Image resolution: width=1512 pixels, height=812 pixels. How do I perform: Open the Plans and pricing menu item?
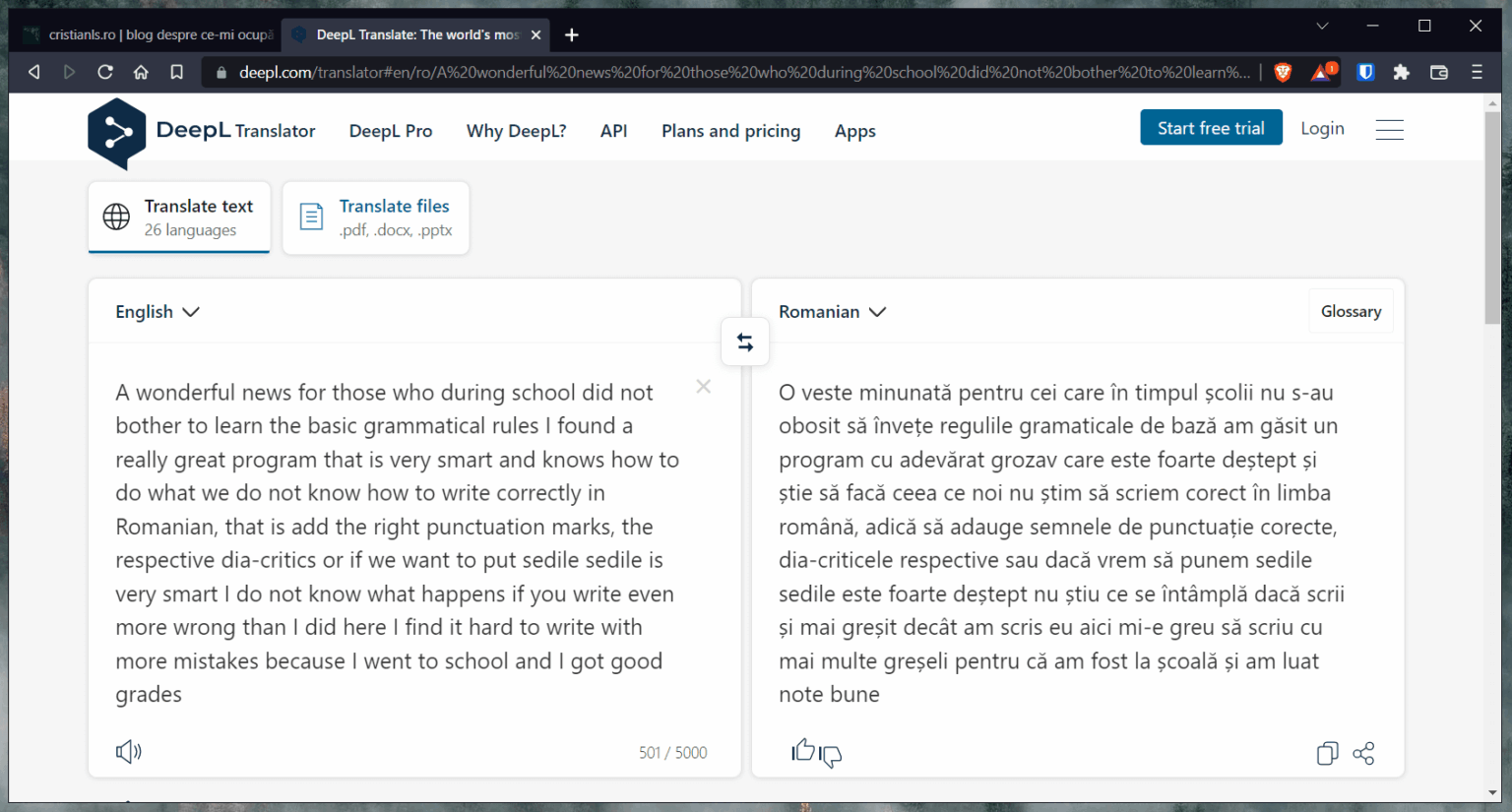click(x=730, y=131)
